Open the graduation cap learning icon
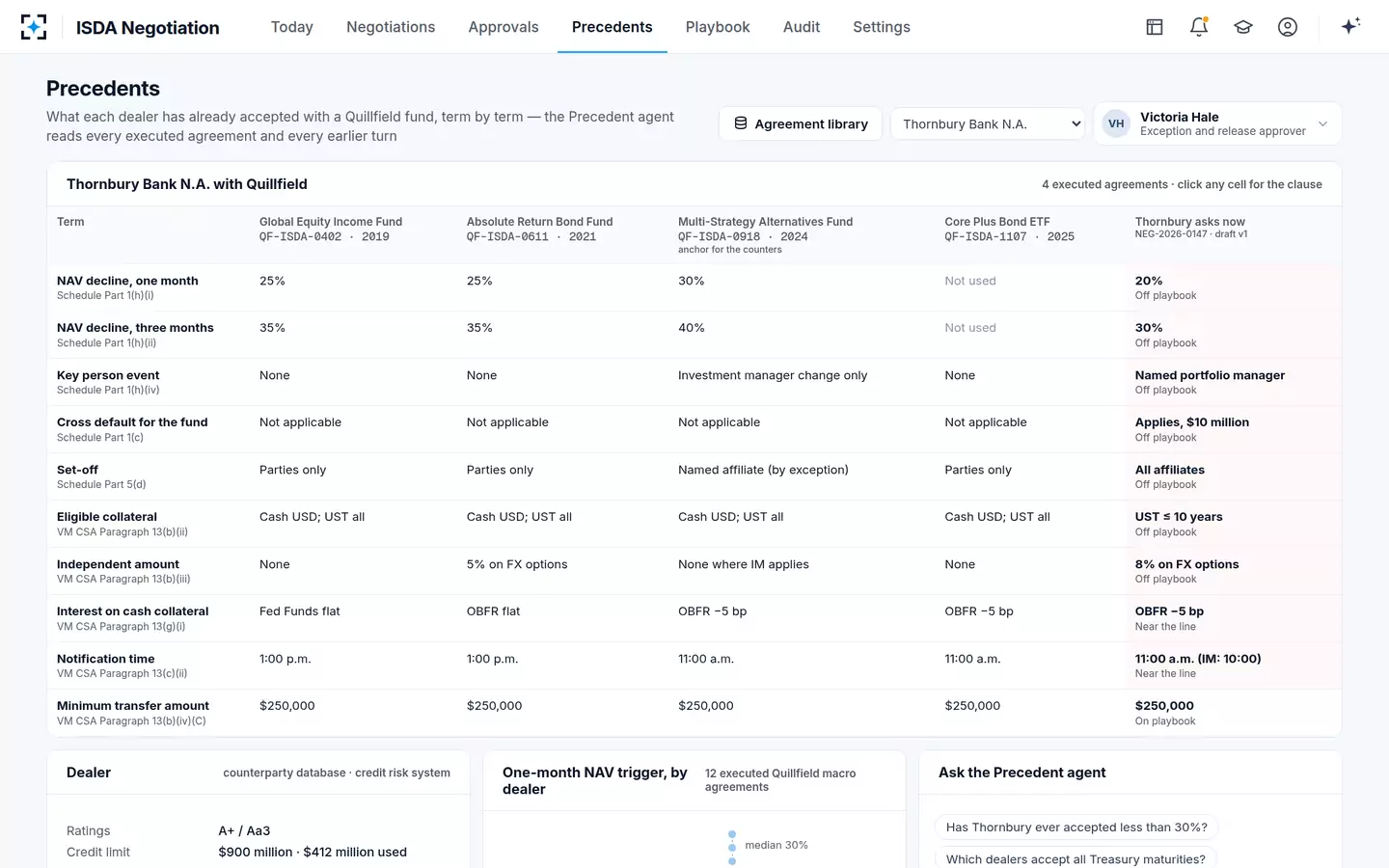Image resolution: width=1389 pixels, height=868 pixels. pyautogui.click(x=1243, y=27)
